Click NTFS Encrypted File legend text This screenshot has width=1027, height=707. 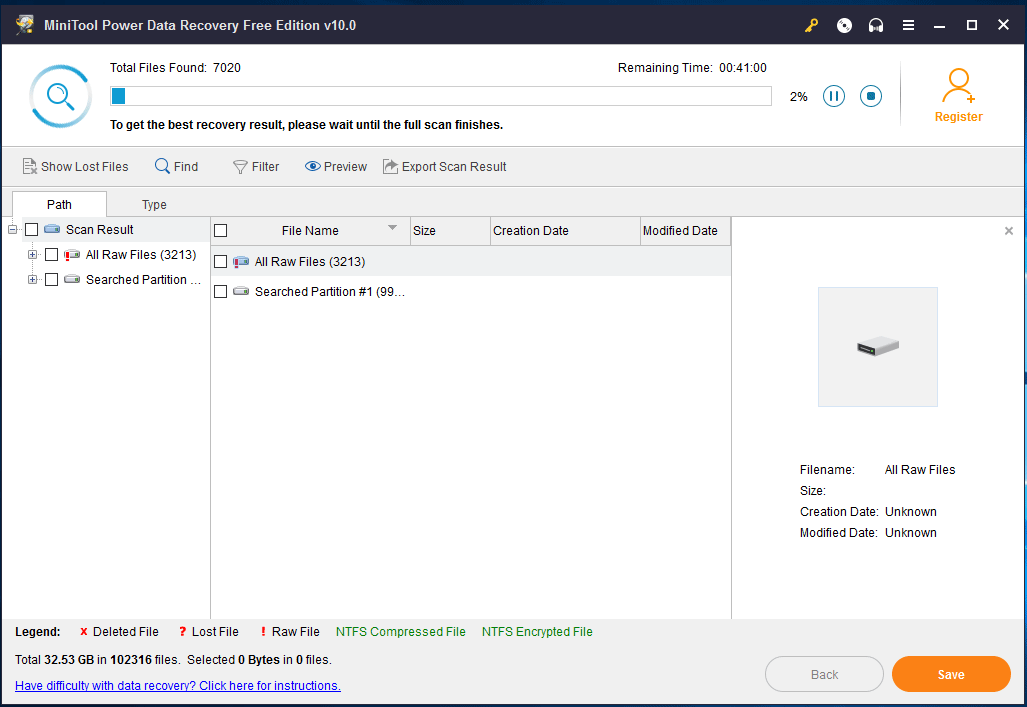[x=537, y=632]
